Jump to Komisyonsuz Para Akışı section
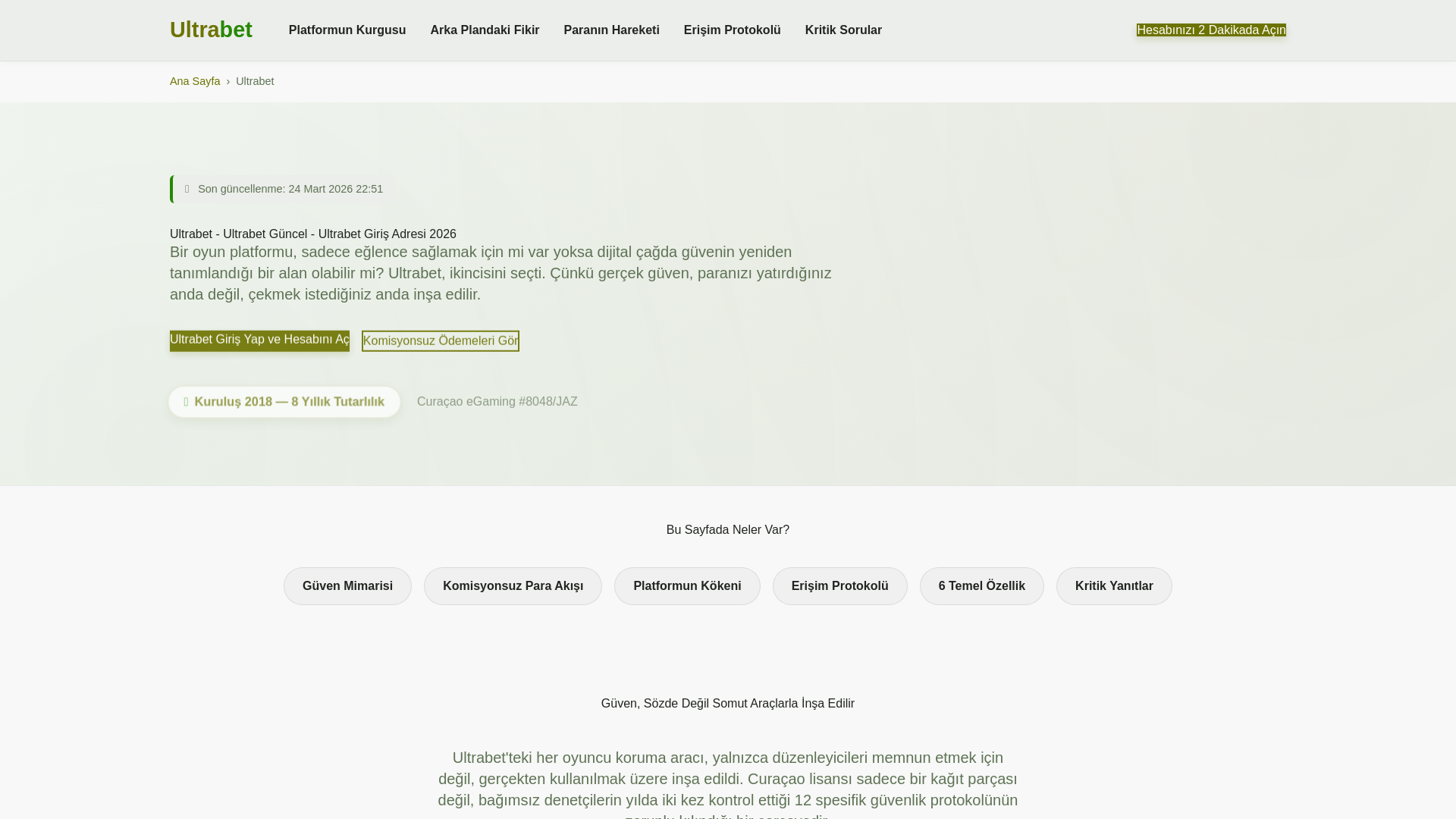This screenshot has height=819, width=1456. pyautogui.click(x=513, y=586)
